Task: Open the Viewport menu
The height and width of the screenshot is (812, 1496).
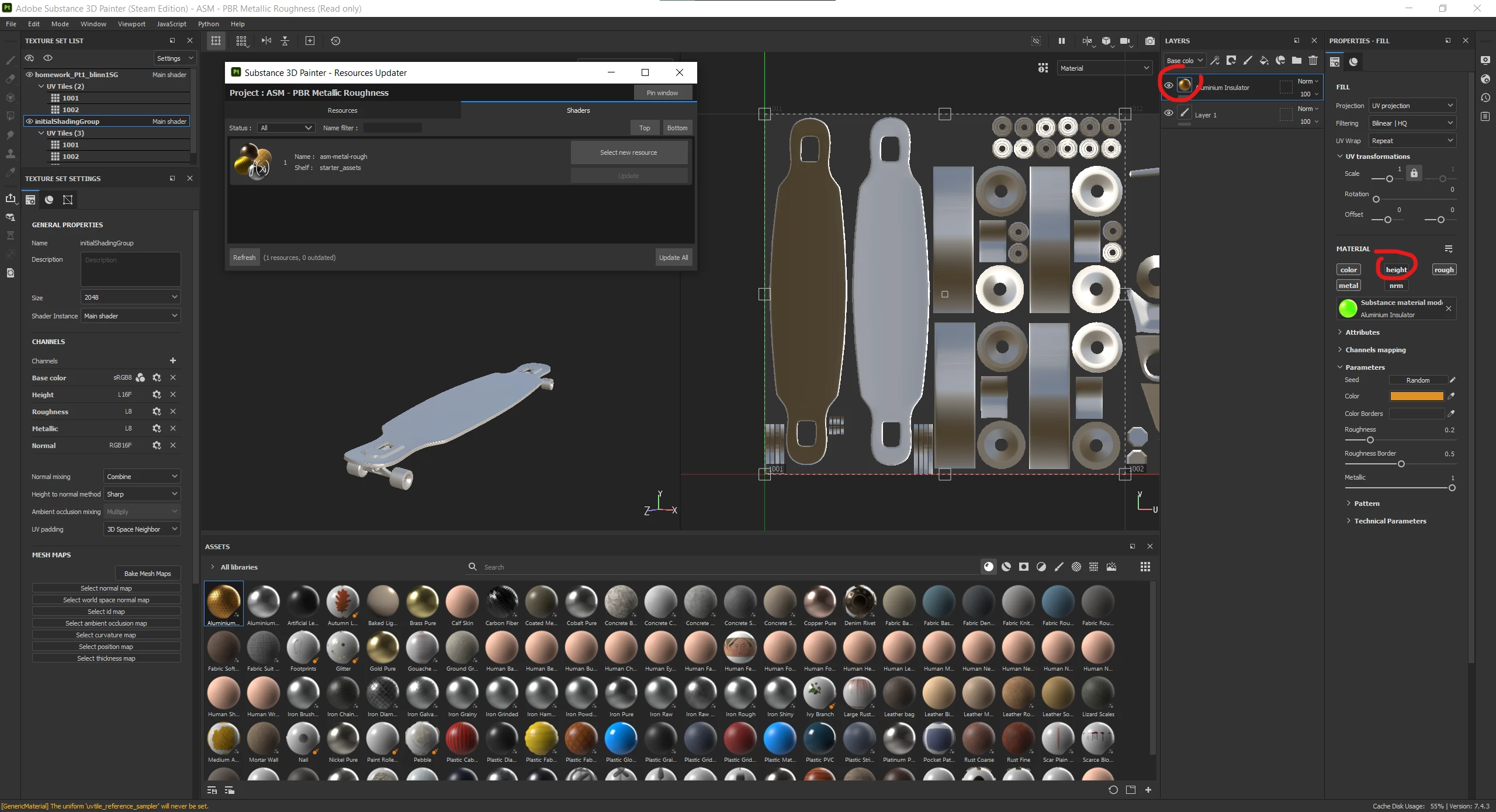Action: coord(131,24)
